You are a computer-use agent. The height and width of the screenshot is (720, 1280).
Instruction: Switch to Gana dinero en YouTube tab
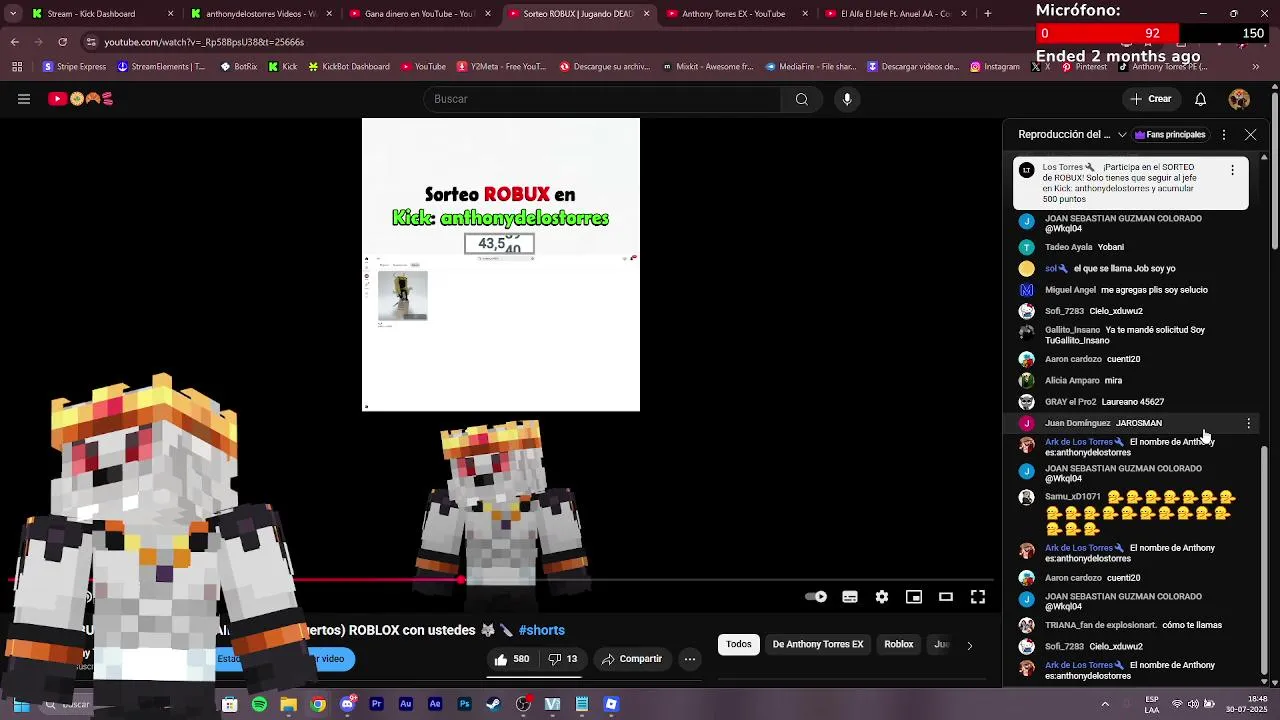(x=418, y=14)
